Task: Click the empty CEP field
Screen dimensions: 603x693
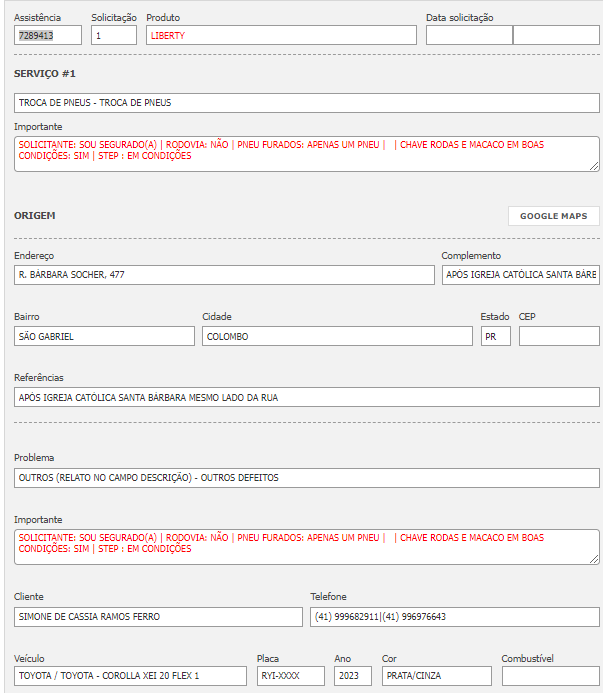Action: (559, 336)
